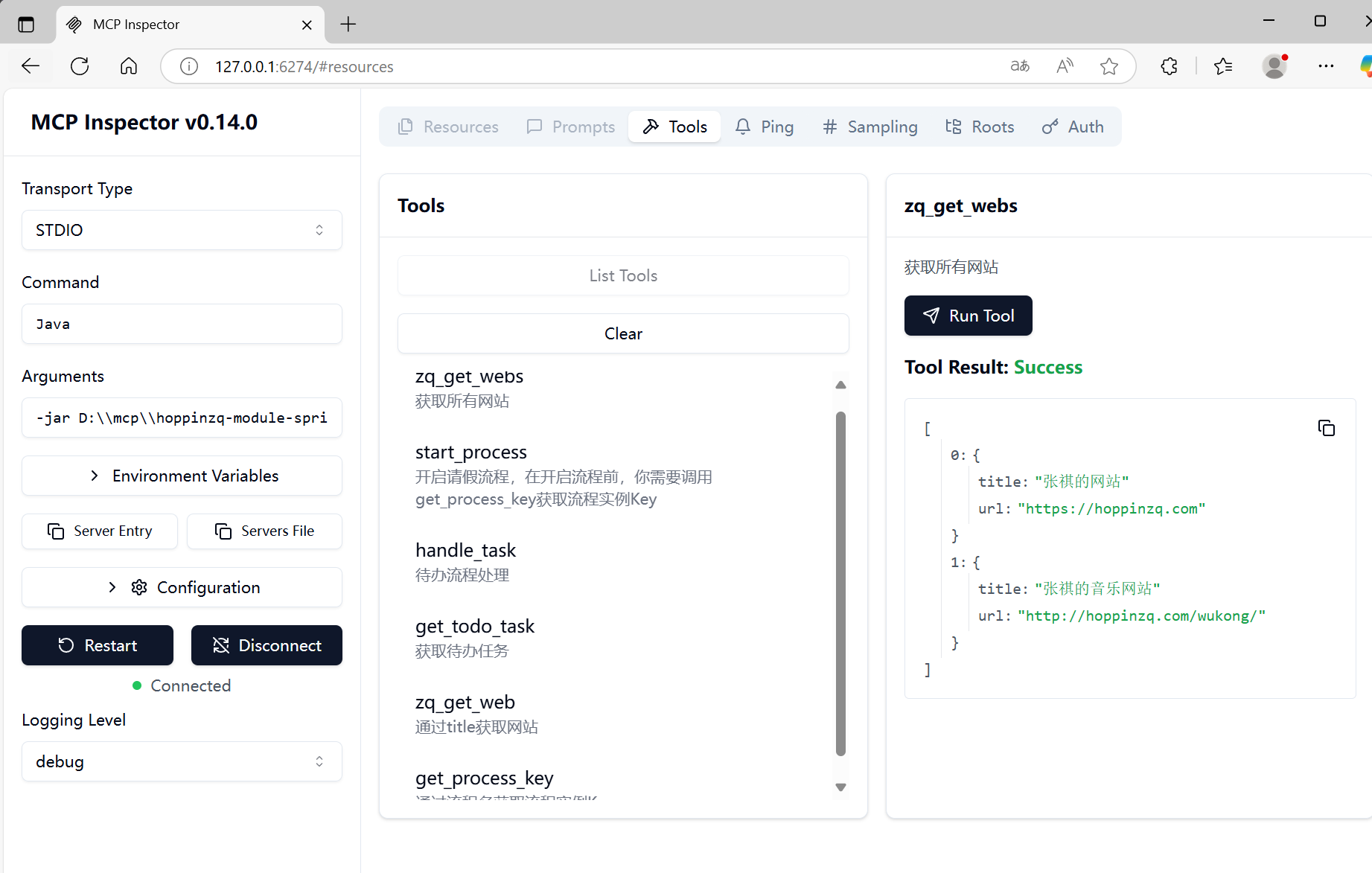Select the handle_task tool in list
The height and width of the screenshot is (873, 1372).
(x=465, y=561)
